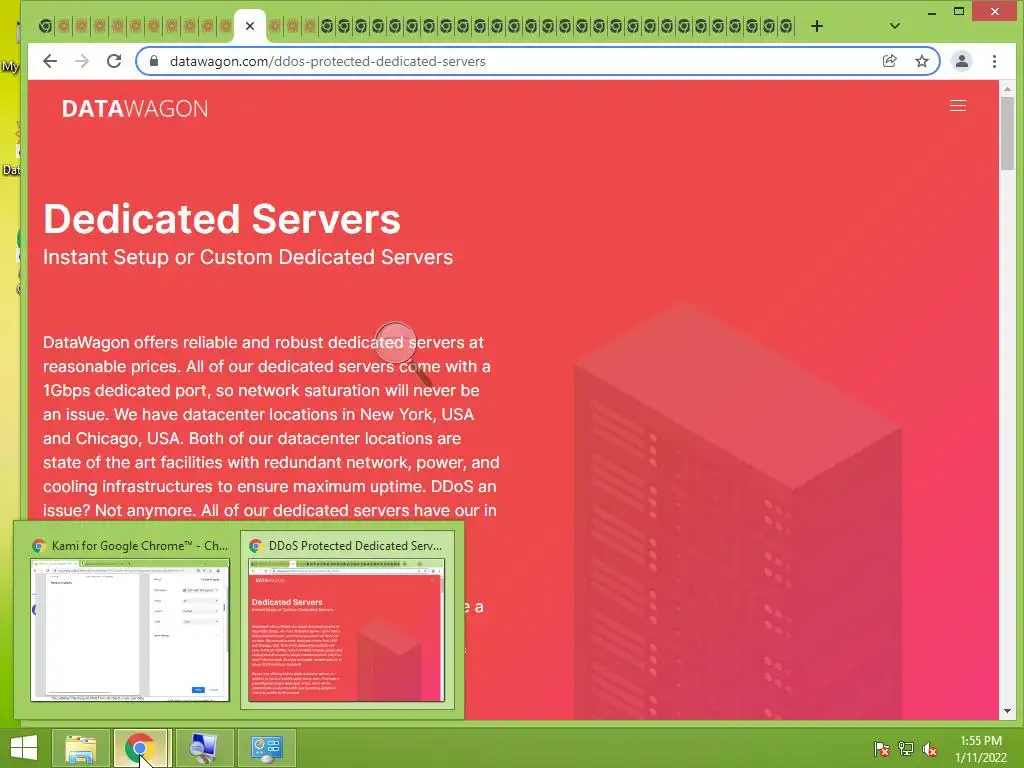This screenshot has height=768, width=1024.
Task: Share this page using the share icon
Action: (x=889, y=61)
